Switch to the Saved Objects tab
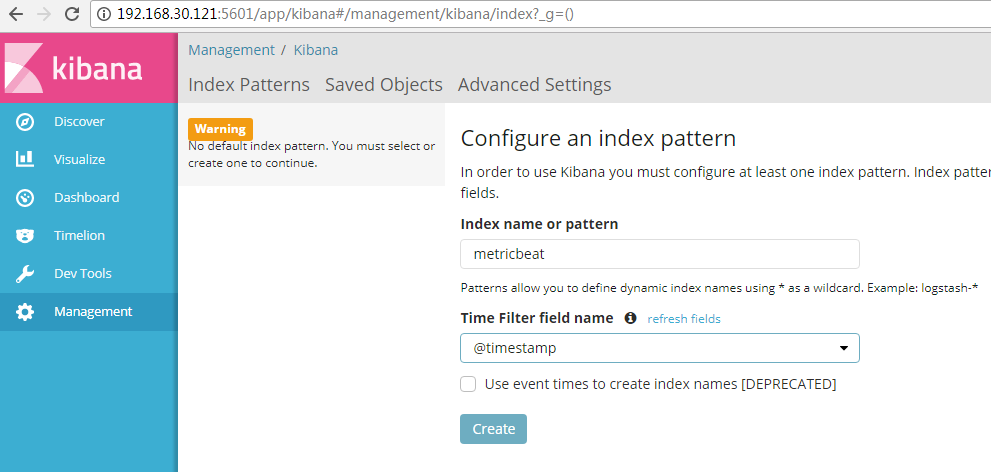The height and width of the screenshot is (472, 991). coord(384,85)
